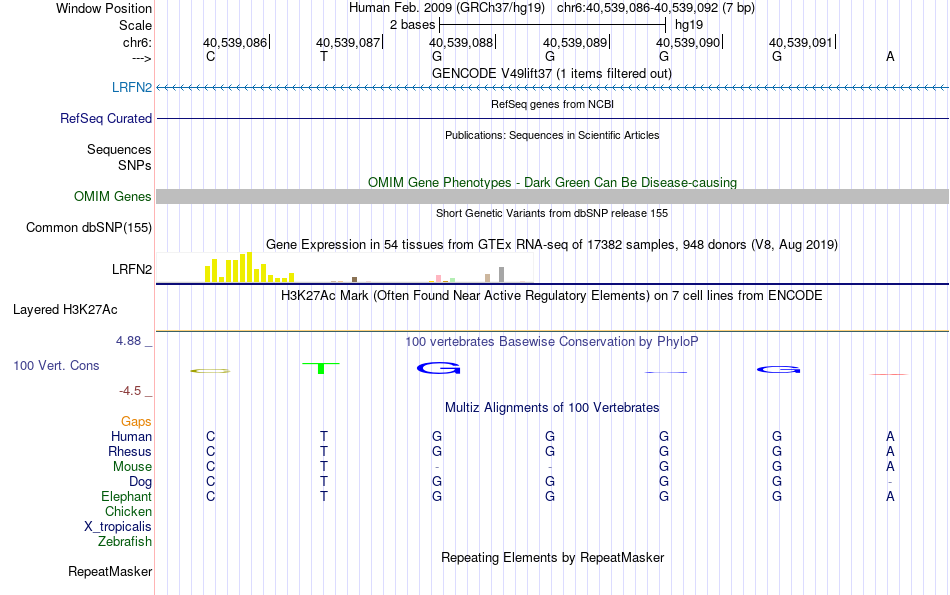Viewport: 950px width, 595px height.
Task: Open the Repeating Elements by RepeatMasker title
Action: tap(552, 557)
